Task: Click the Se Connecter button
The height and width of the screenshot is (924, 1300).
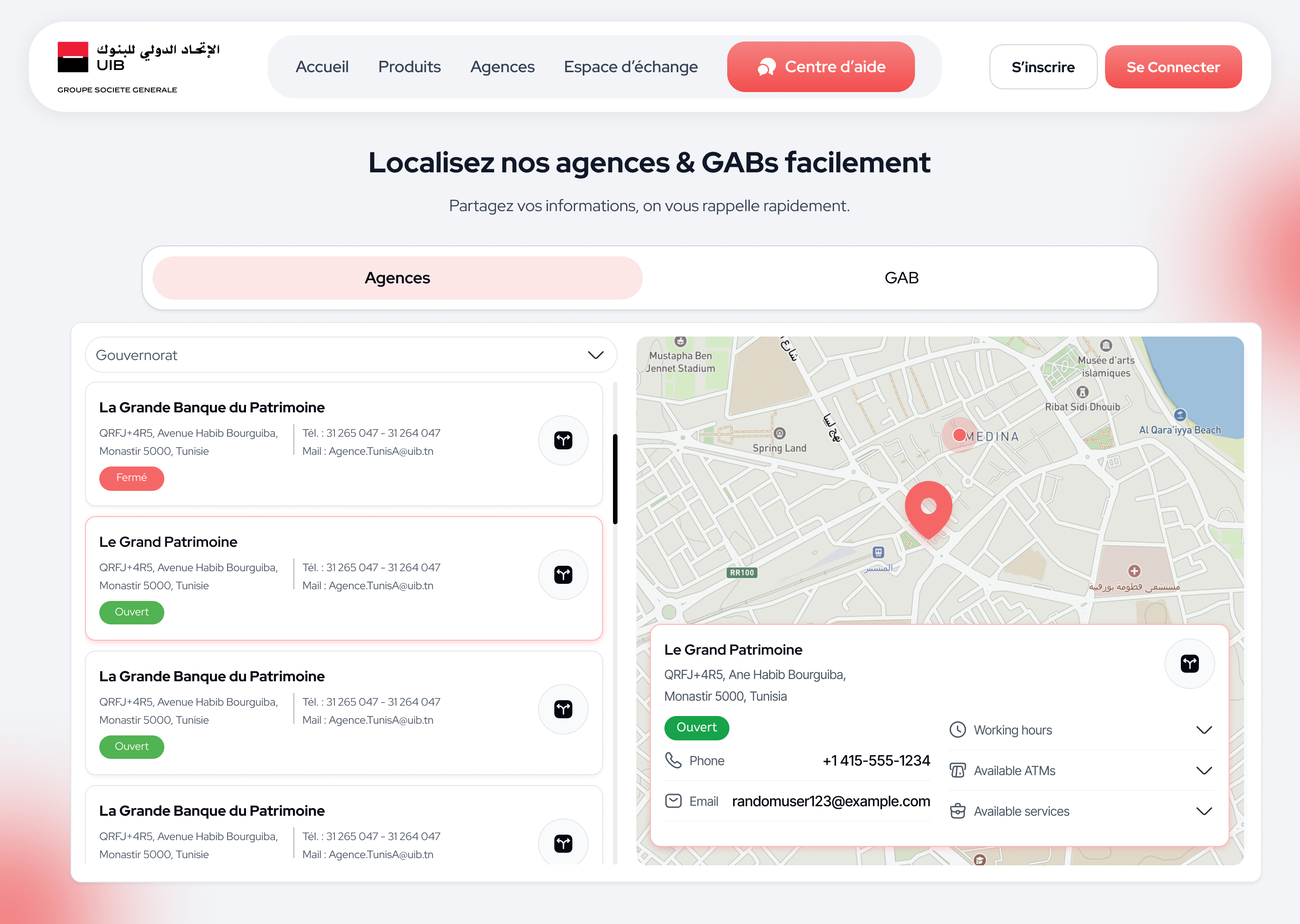Action: tap(1173, 67)
